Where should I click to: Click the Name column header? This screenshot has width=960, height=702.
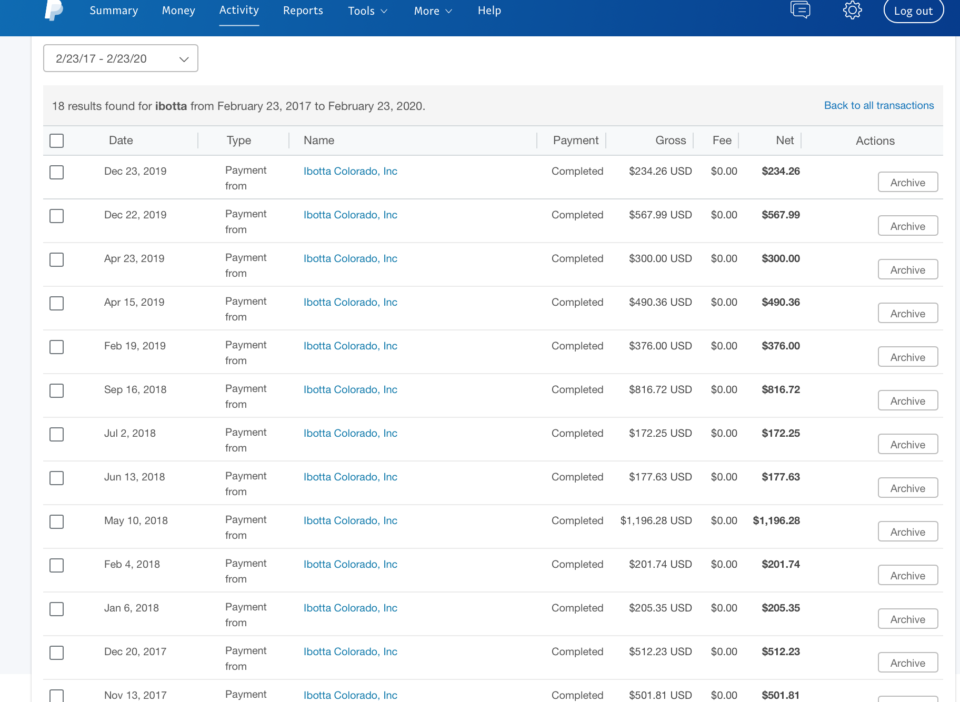319,140
